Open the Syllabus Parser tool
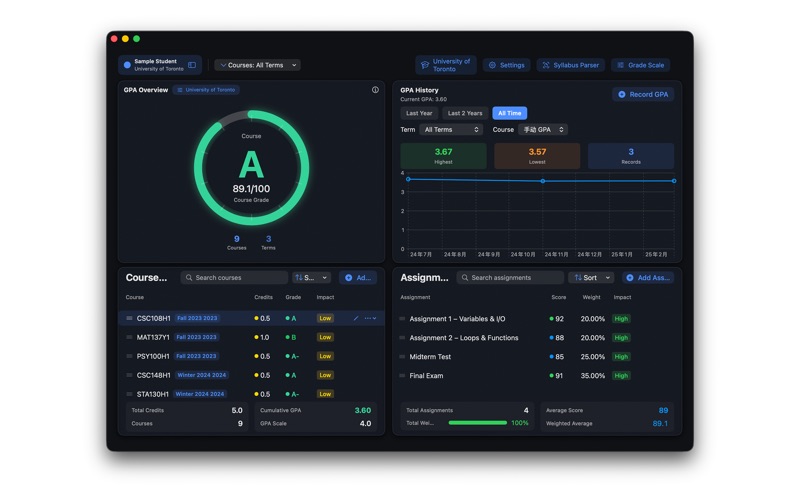The height and width of the screenshot is (500, 800). click(x=570, y=65)
